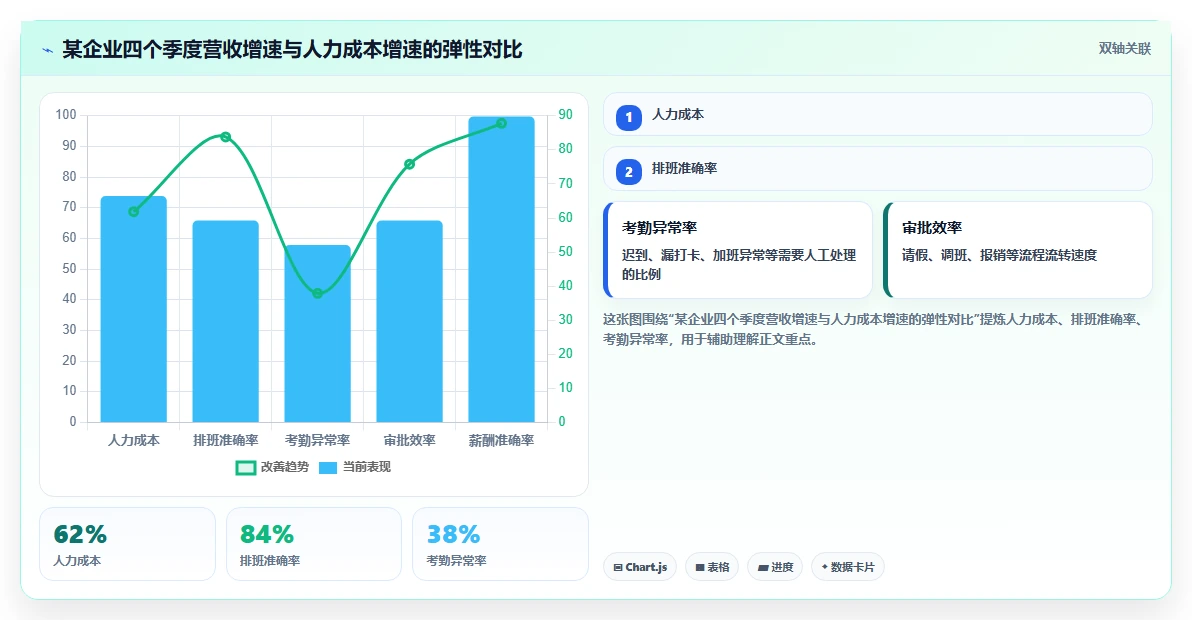
Task: Click left axis value 100
Action: [66, 115]
